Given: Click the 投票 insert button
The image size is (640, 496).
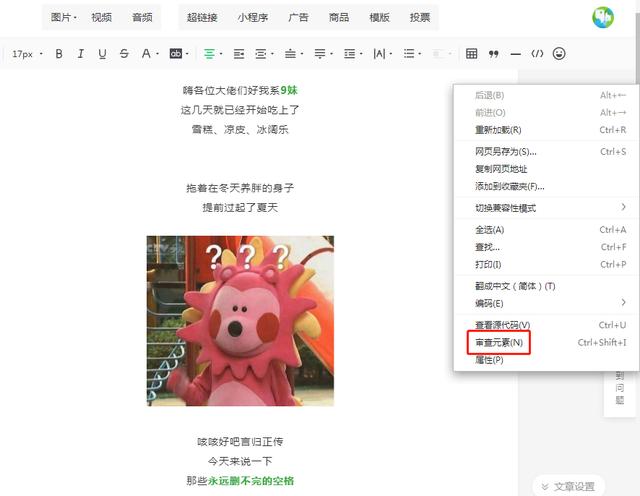Looking at the screenshot, I should 420,18.
